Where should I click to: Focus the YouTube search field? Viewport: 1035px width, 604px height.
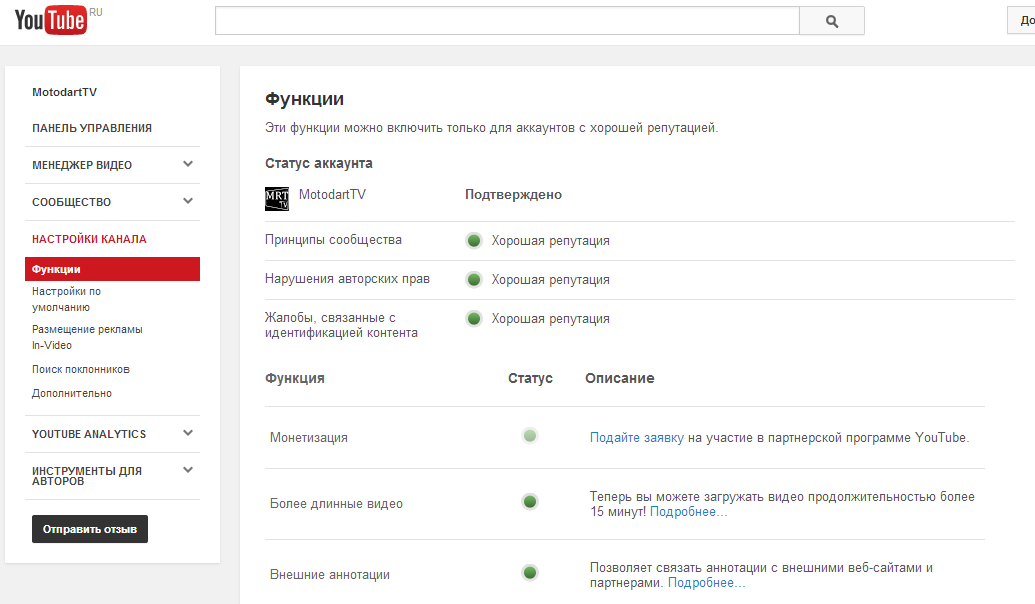tap(507, 21)
